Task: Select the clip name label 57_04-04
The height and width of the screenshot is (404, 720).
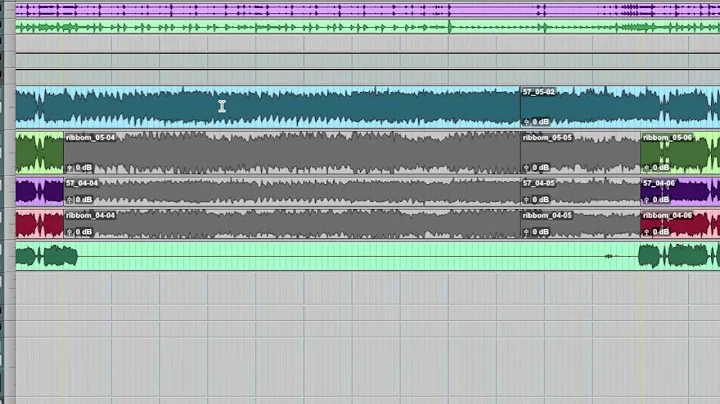Action: tap(82, 184)
